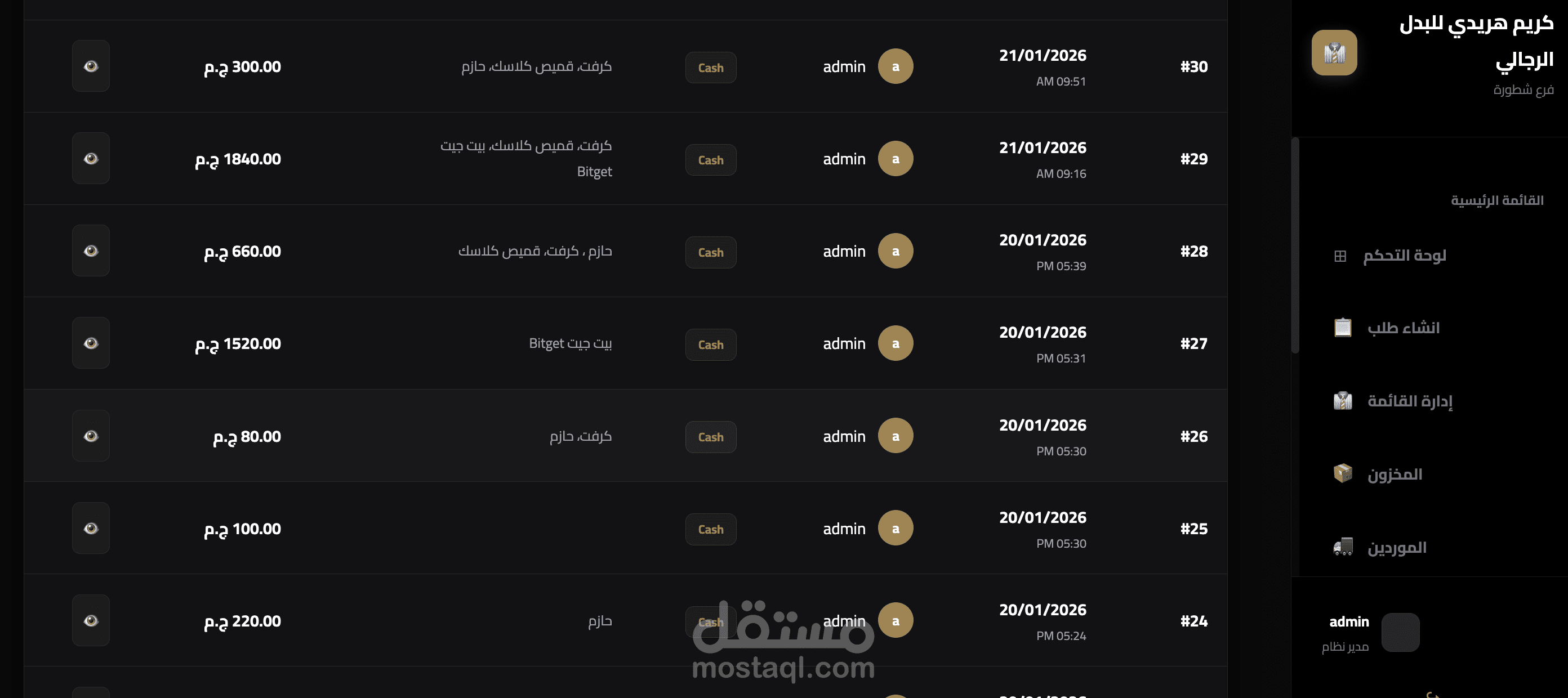Screen dimensions: 1568x698
Task: Click the box icon beside المخزون
Action: point(1343,473)
